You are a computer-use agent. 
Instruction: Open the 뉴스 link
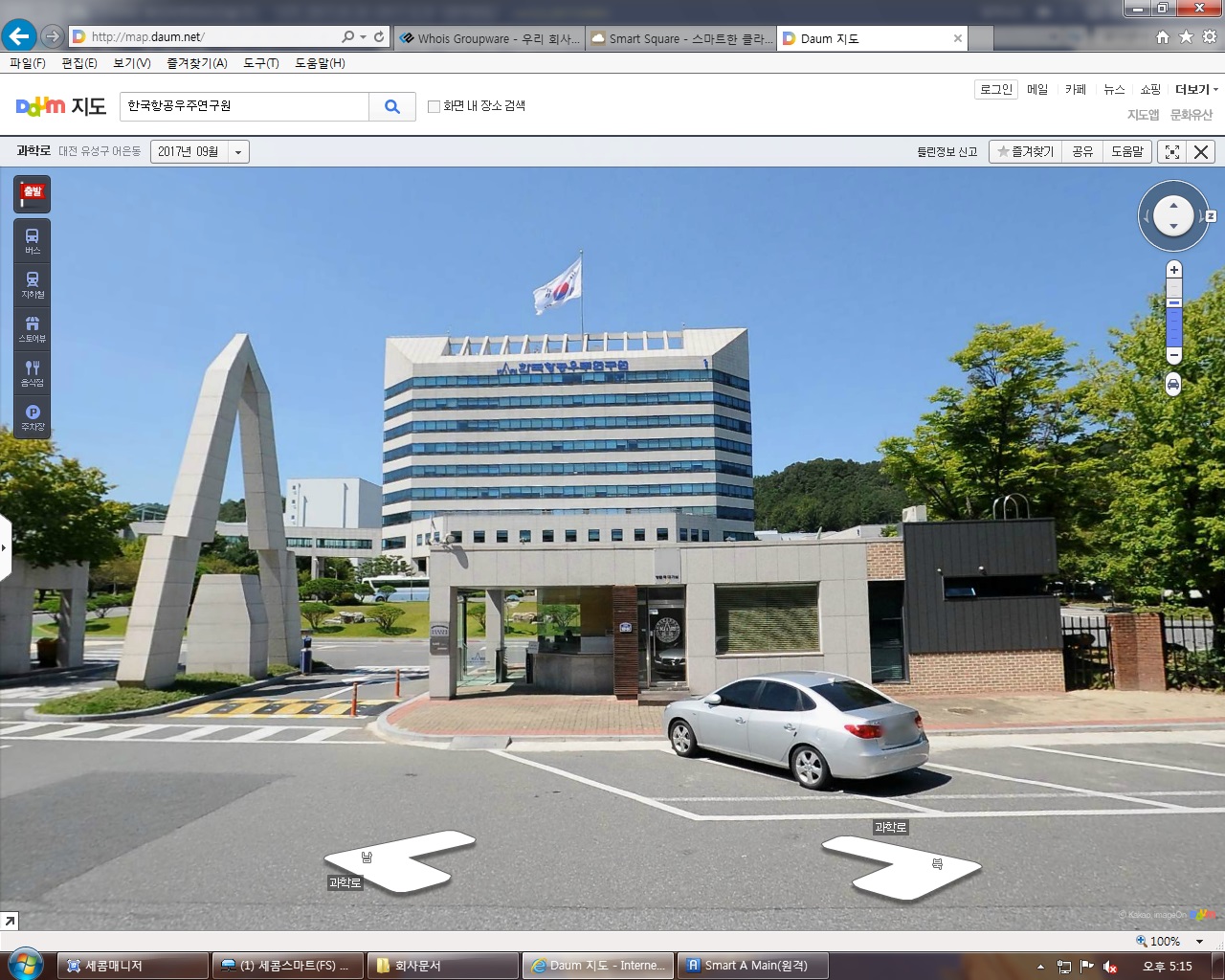pyautogui.click(x=1114, y=89)
